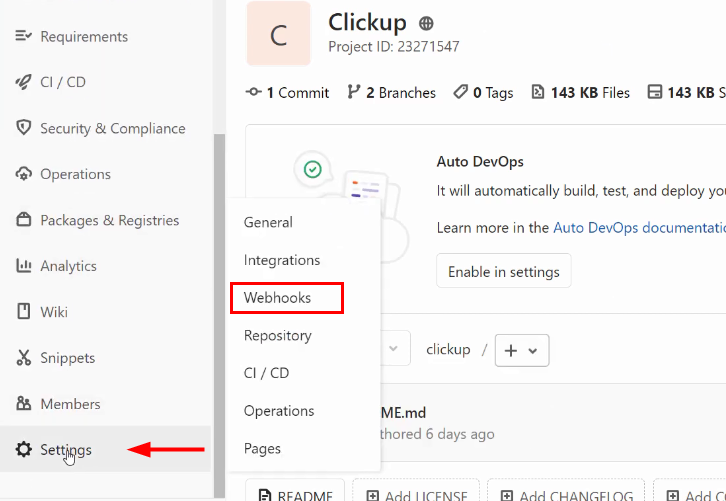
Task: Click the Analytics chart icon
Action: point(23,265)
